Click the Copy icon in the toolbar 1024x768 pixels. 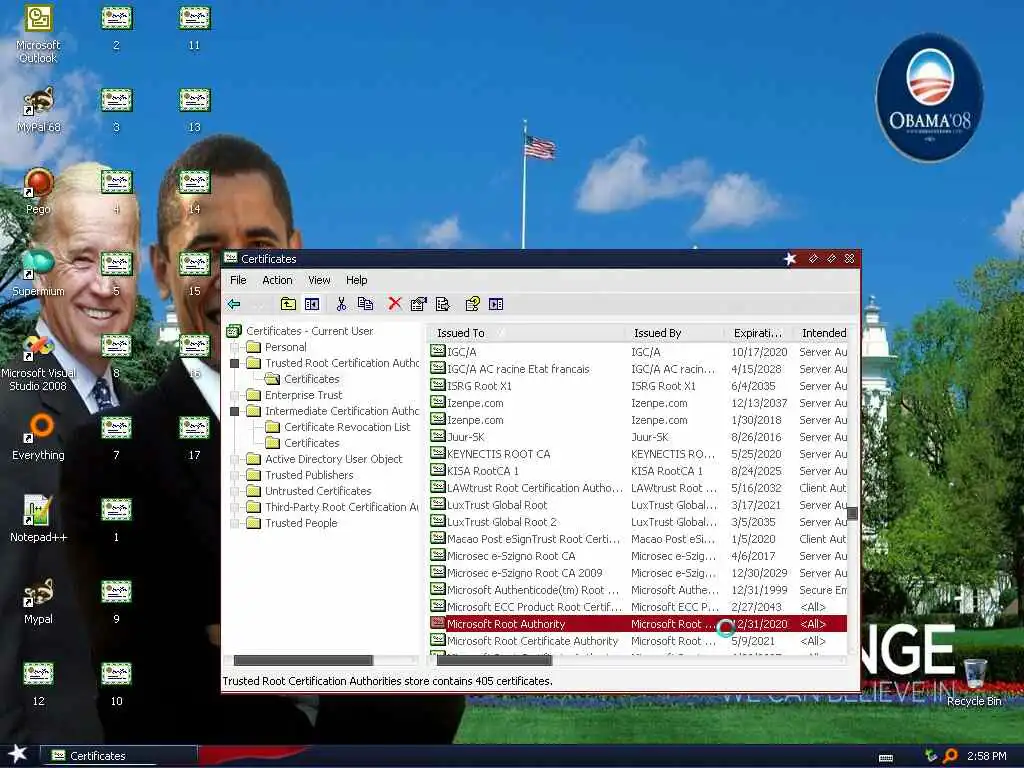365,304
